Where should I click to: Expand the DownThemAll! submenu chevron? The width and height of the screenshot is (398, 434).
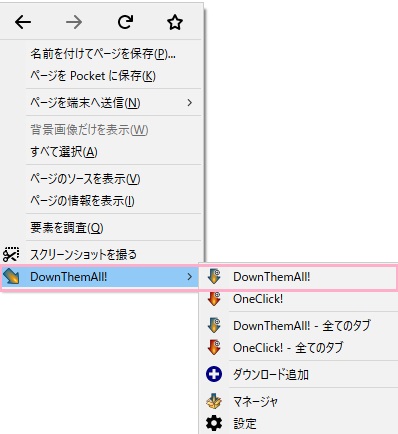tap(190, 277)
